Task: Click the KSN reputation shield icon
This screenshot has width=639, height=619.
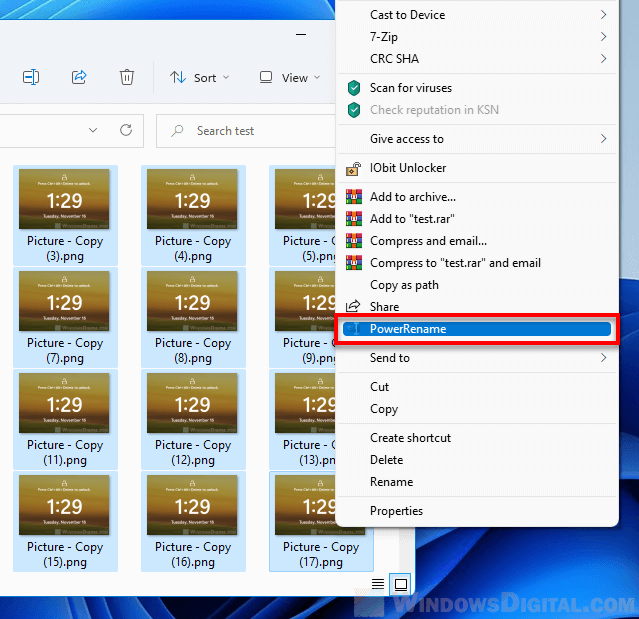Action: [x=354, y=110]
